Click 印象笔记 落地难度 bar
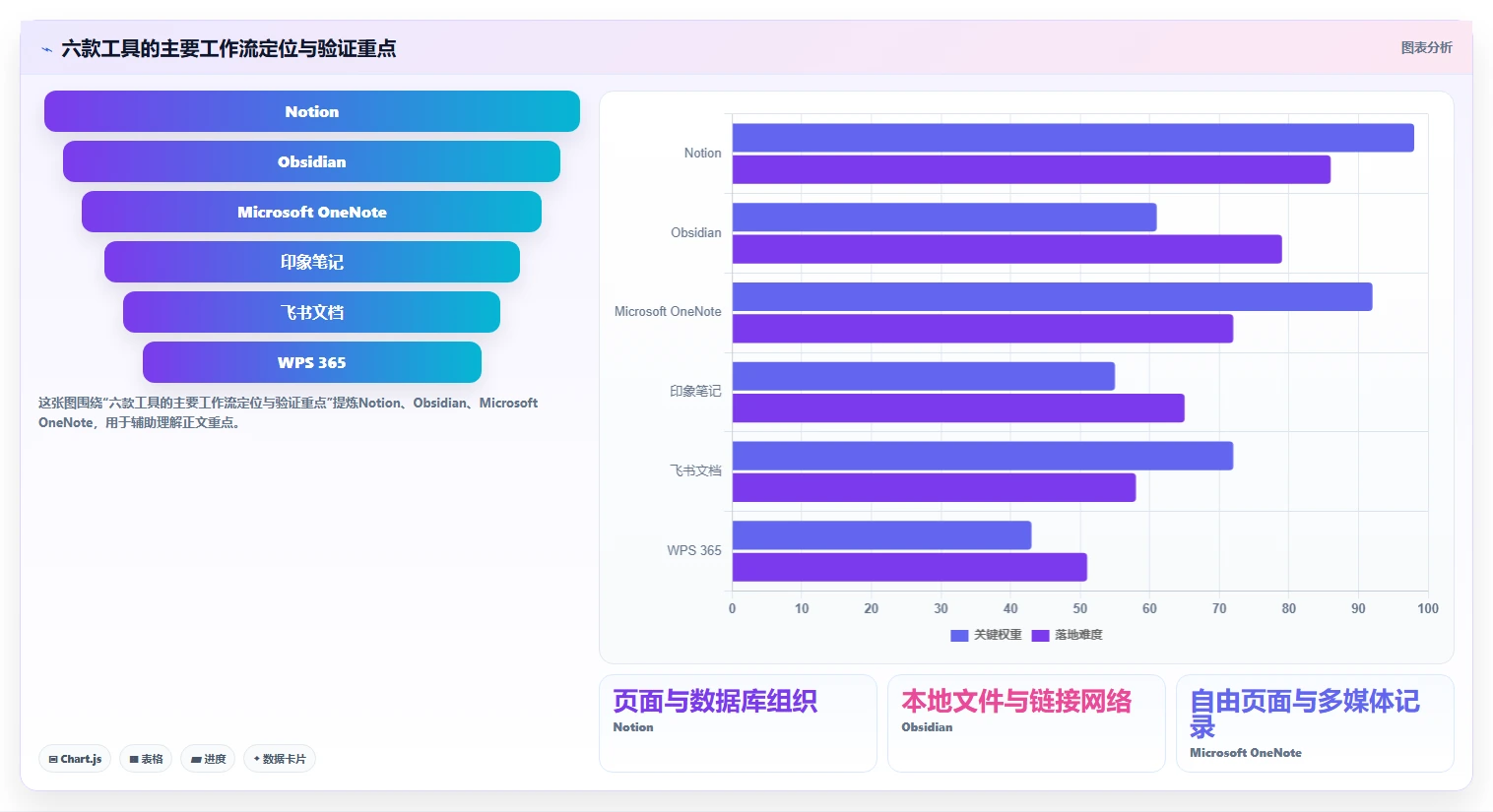This screenshot has width=1493, height=812. 958,408
